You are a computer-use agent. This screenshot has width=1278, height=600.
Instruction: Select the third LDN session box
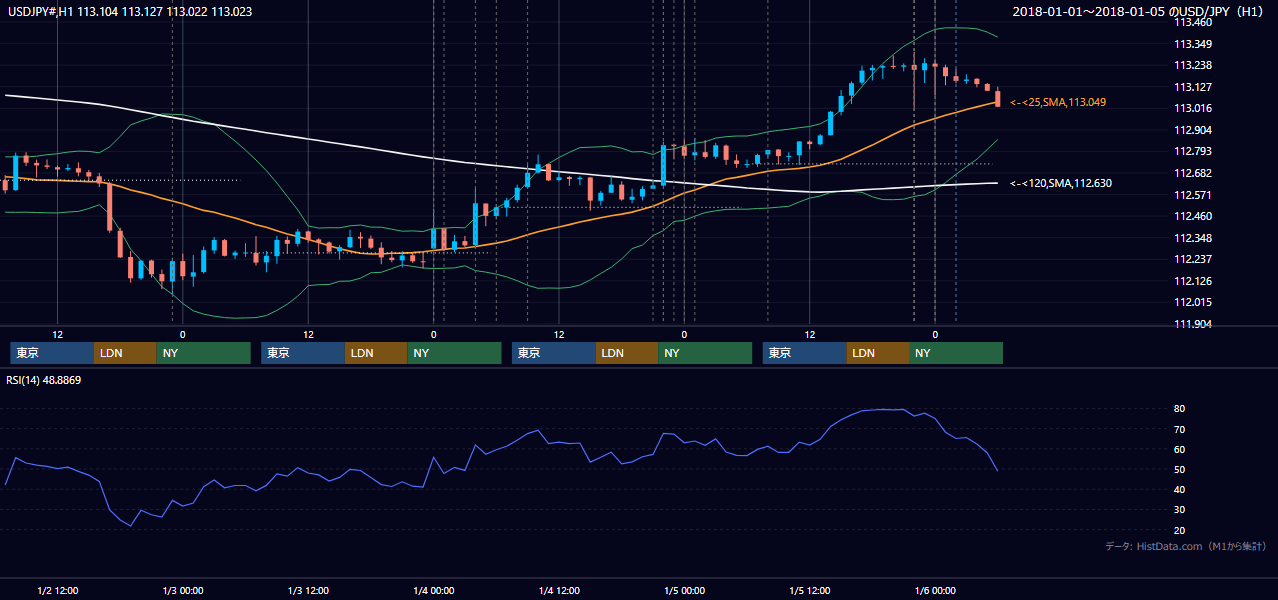627,353
